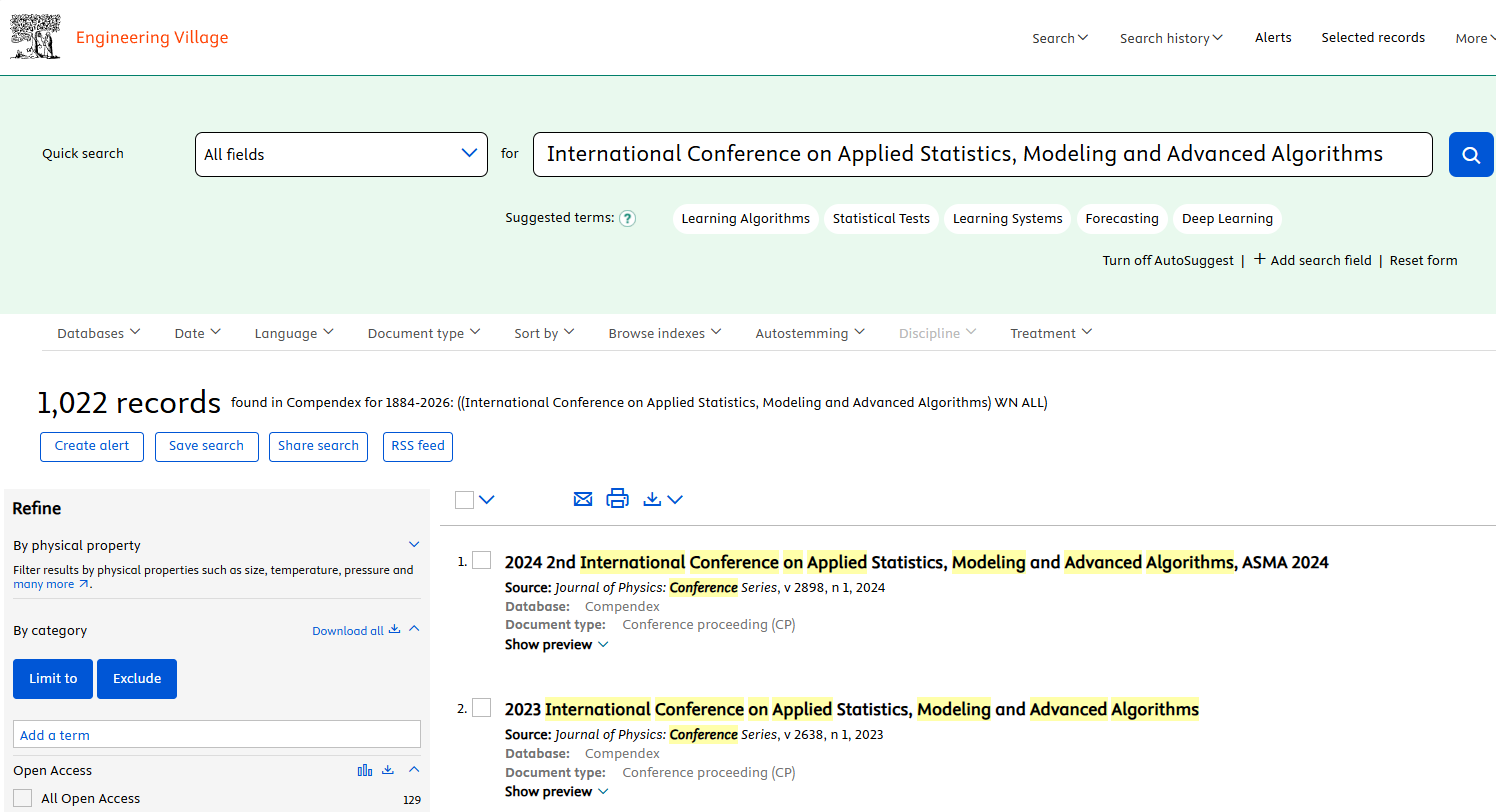The image size is (1496, 812).
Task: Open the Autostemming dropdown
Action: pyautogui.click(x=810, y=333)
